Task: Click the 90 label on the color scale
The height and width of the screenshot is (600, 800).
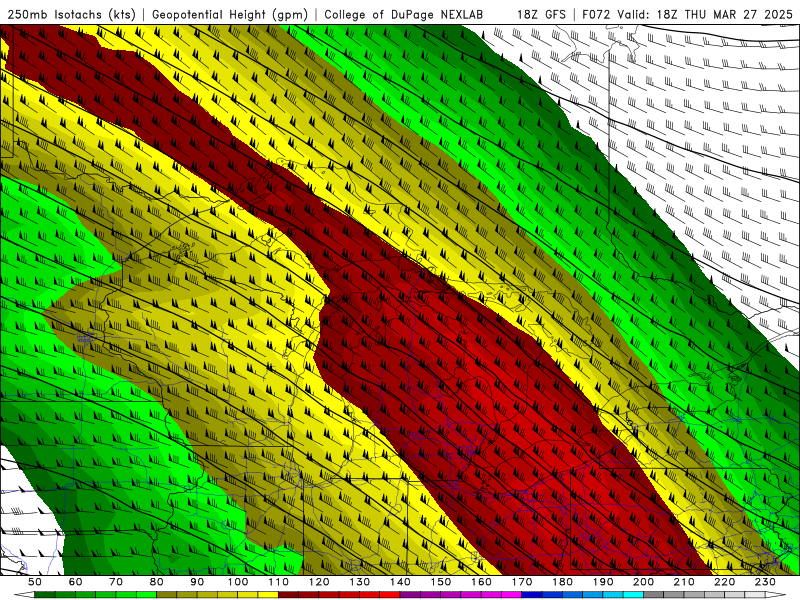Action: tap(197, 582)
